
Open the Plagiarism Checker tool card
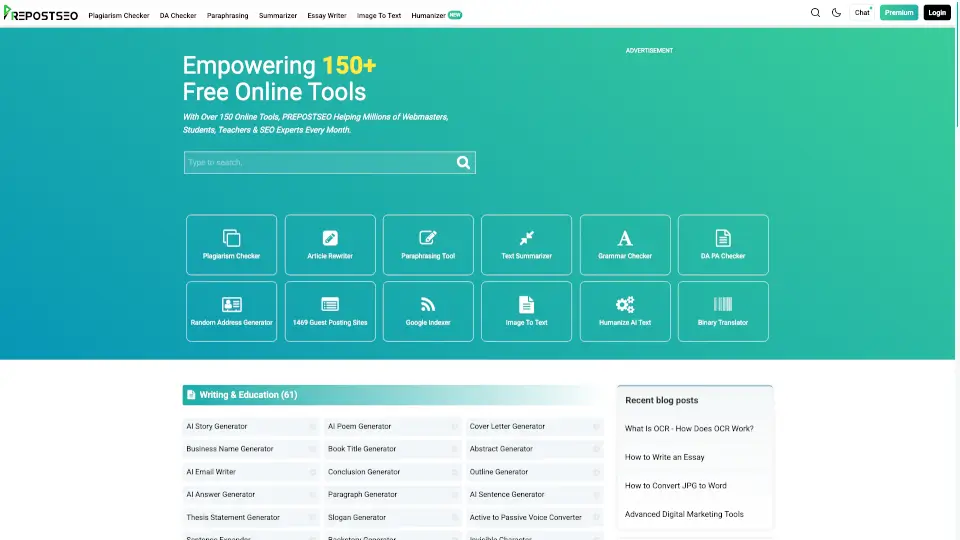click(231, 245)
